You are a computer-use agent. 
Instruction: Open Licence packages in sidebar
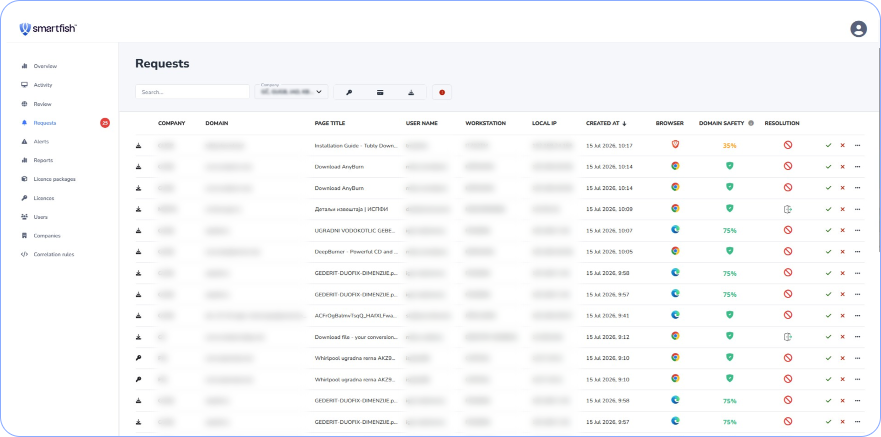tap(55, 179)
